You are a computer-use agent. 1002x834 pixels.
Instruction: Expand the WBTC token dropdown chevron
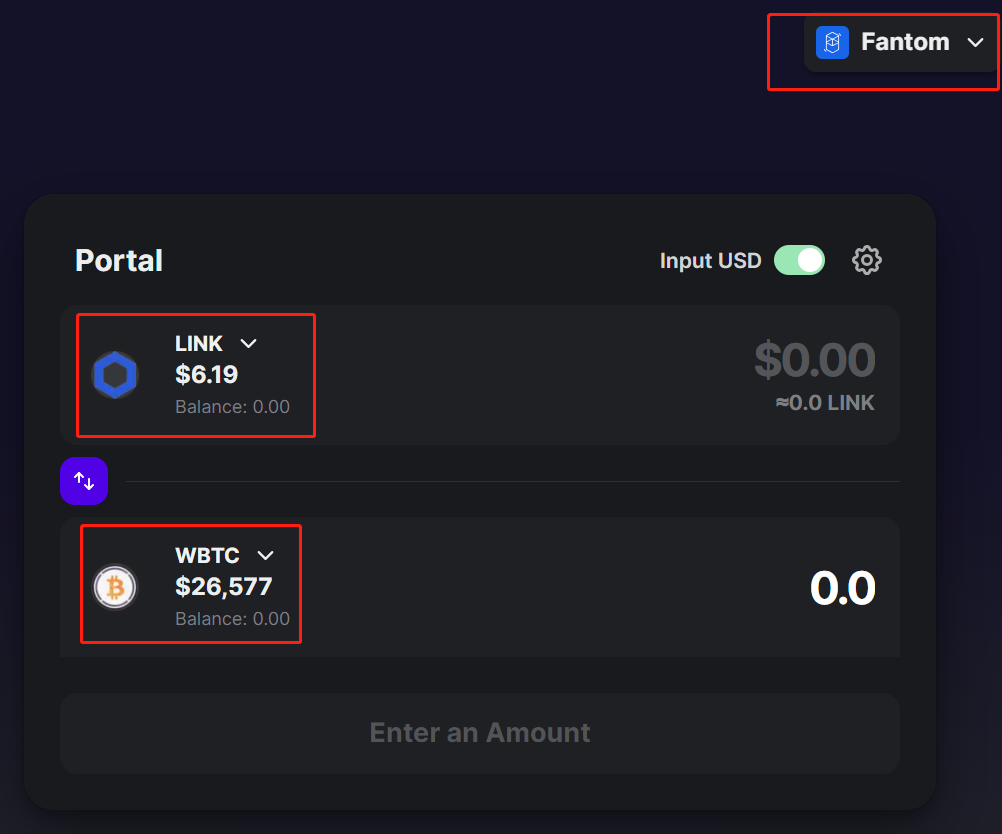(x=265, y=556)
